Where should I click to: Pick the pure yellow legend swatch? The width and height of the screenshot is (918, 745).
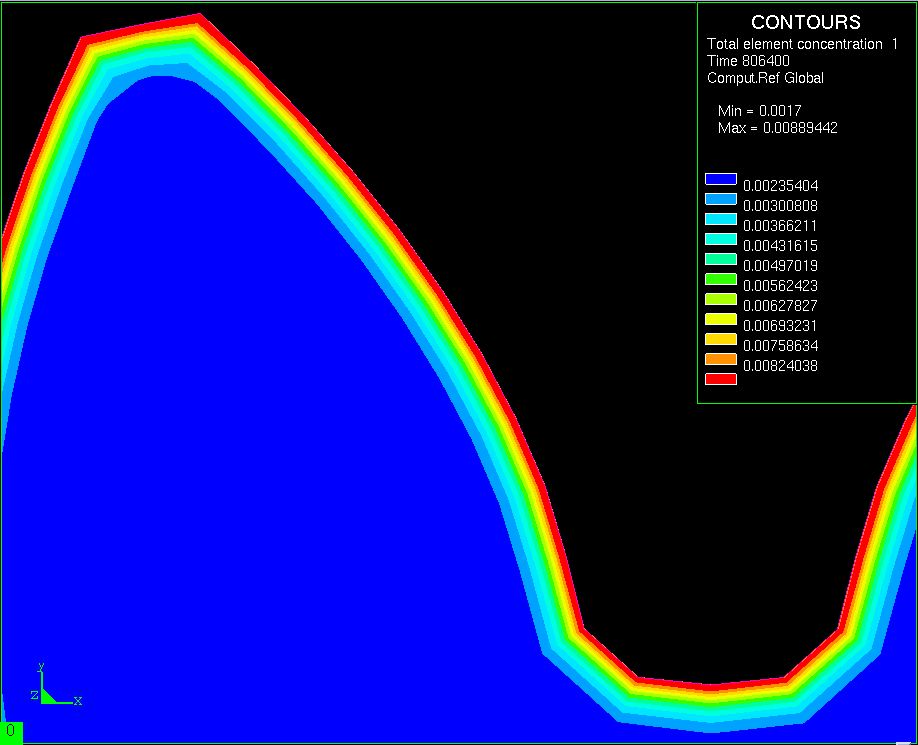pos(720,319)
